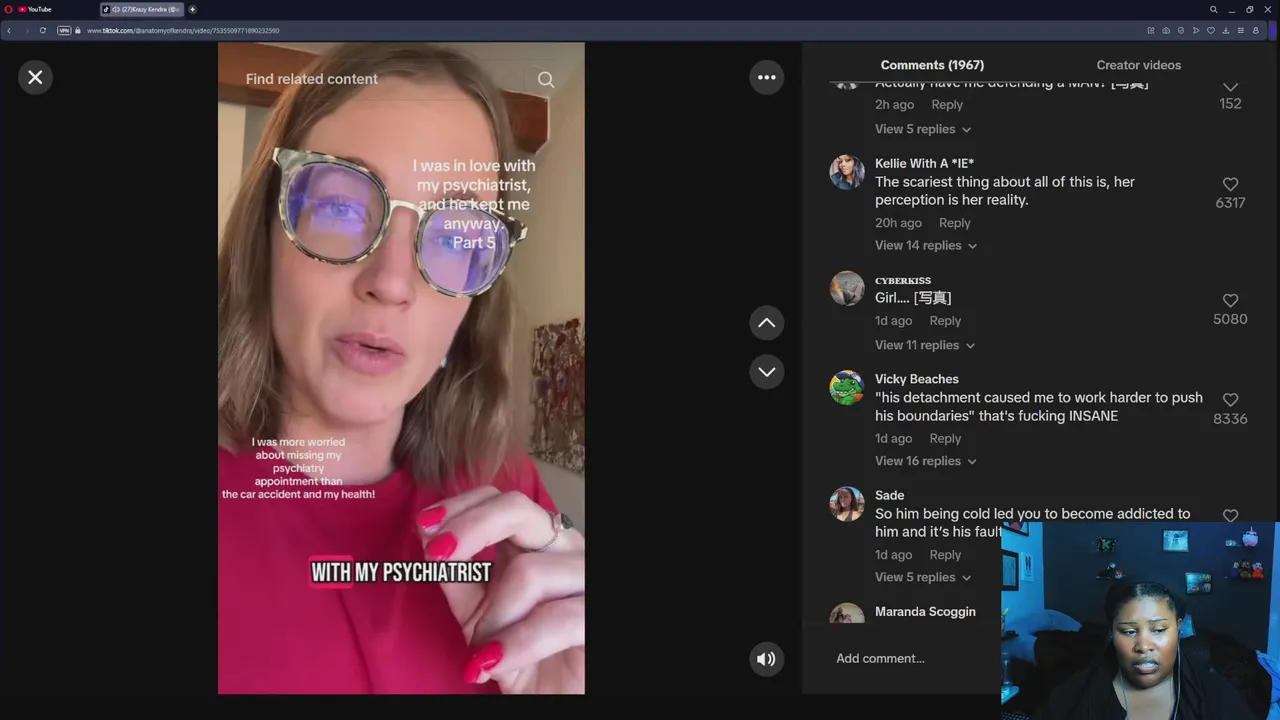
Task: Open the easy setup sliders icon
Action: [1241, 30]
